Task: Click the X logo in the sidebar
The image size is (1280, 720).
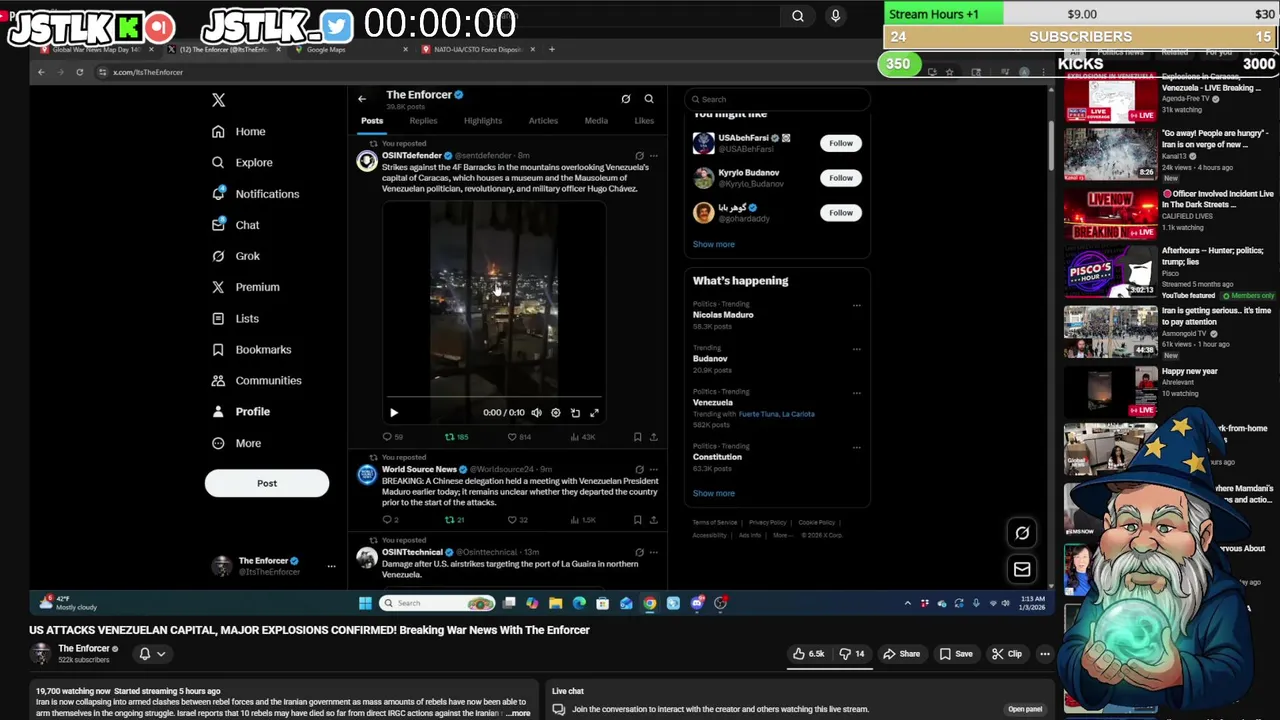Action: [x=218, y=100]
